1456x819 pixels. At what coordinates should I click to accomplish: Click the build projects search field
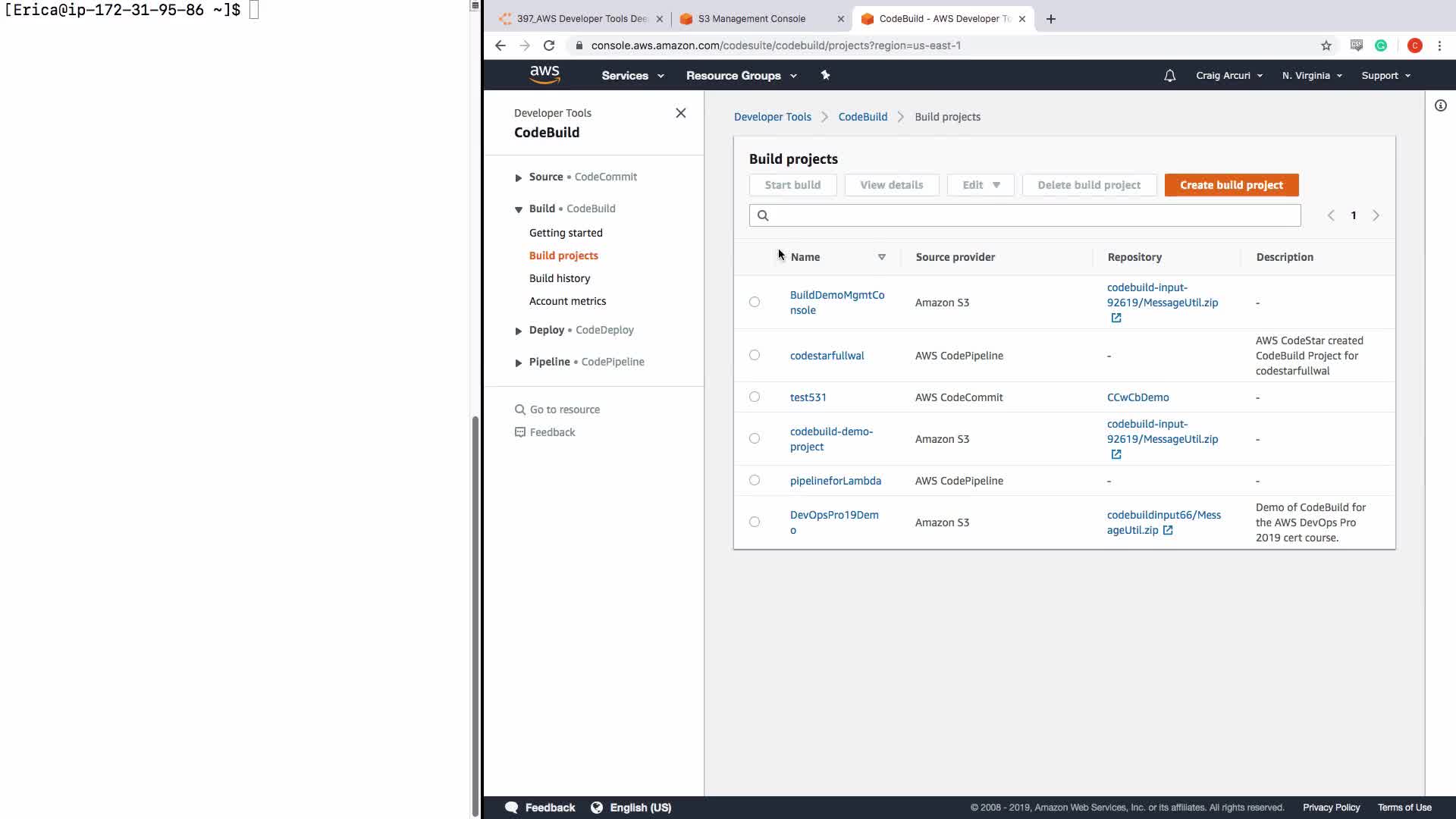pos(1031,215)
